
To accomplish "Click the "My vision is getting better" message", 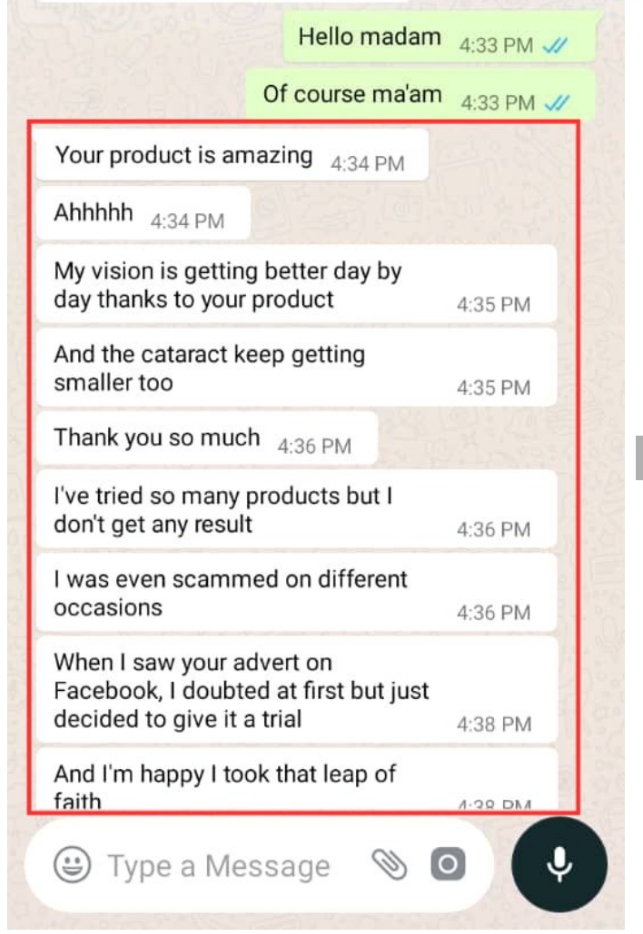I will click(x=228, y=285).
